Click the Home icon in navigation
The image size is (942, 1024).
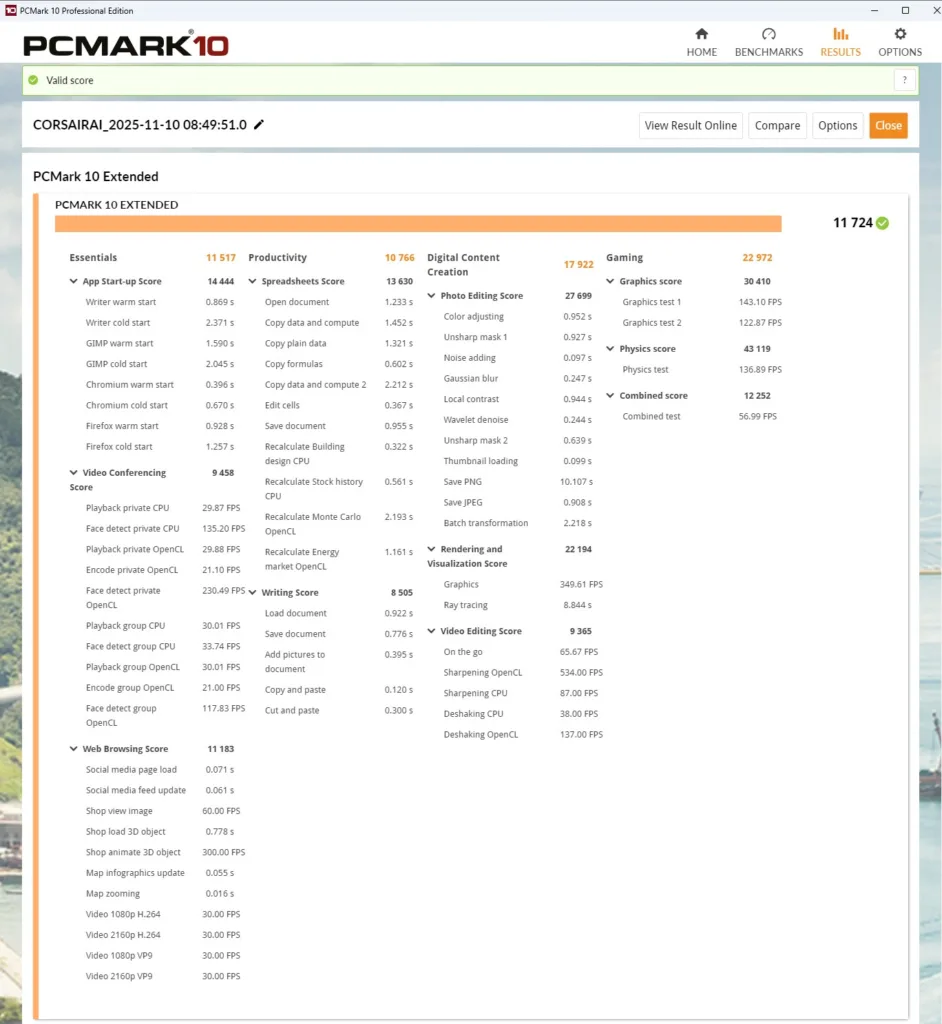pyautogui.click(x=701, y=34)
